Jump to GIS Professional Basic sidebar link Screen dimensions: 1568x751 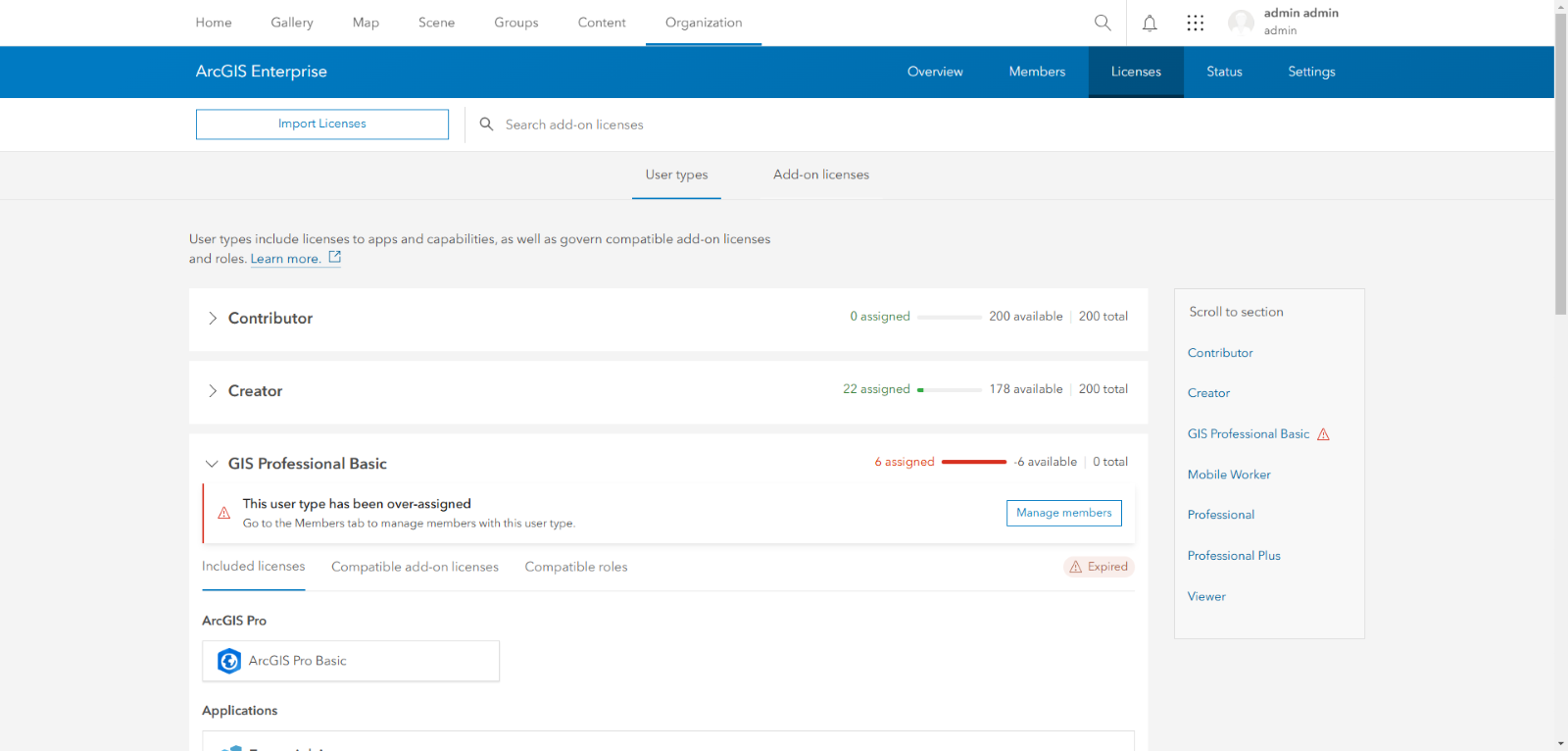point(1249,434)
